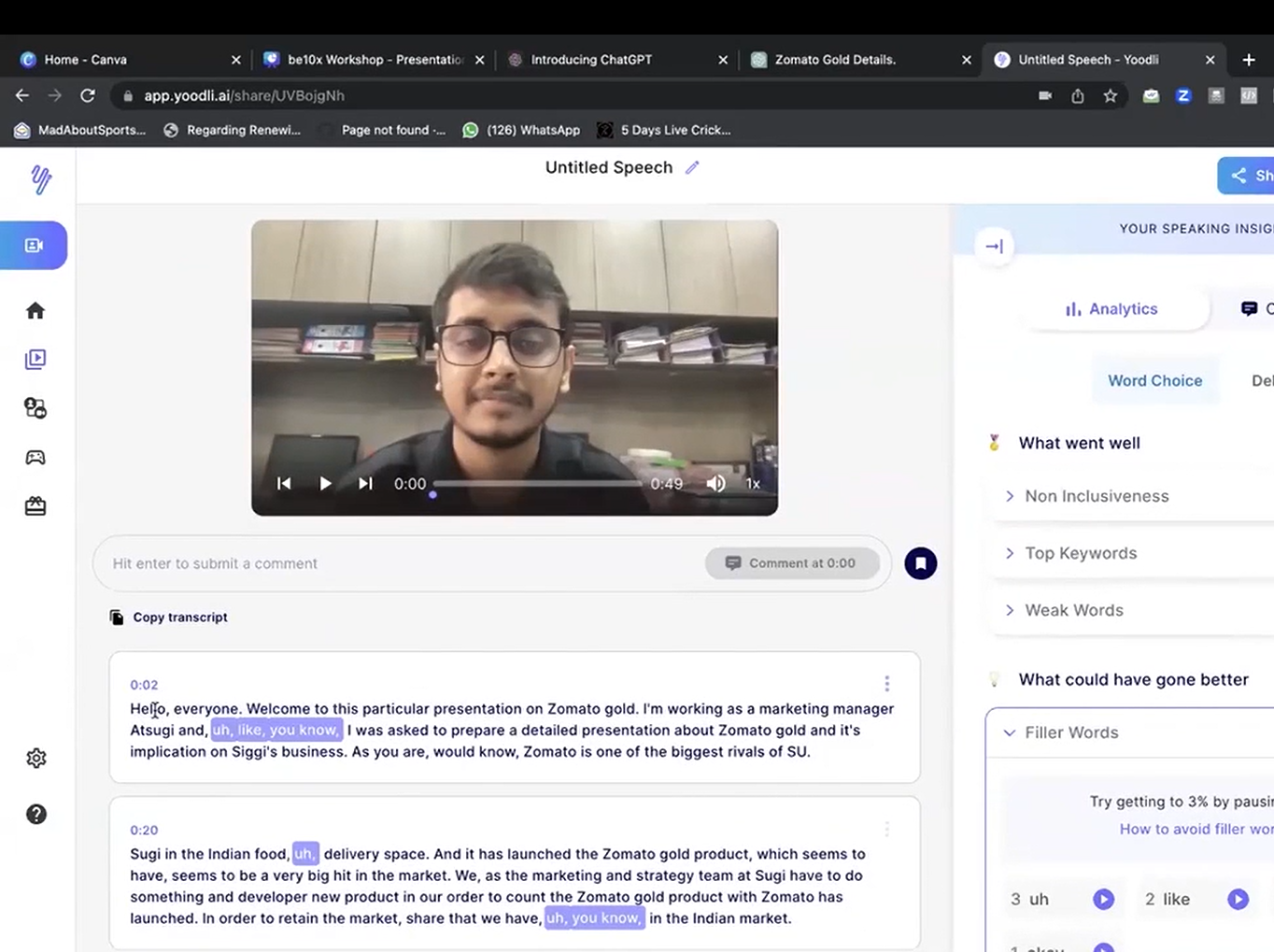Viewport: 1274px width, 952px height.
Task: Open options menu for 0:20 transcript
Action: 886,829
